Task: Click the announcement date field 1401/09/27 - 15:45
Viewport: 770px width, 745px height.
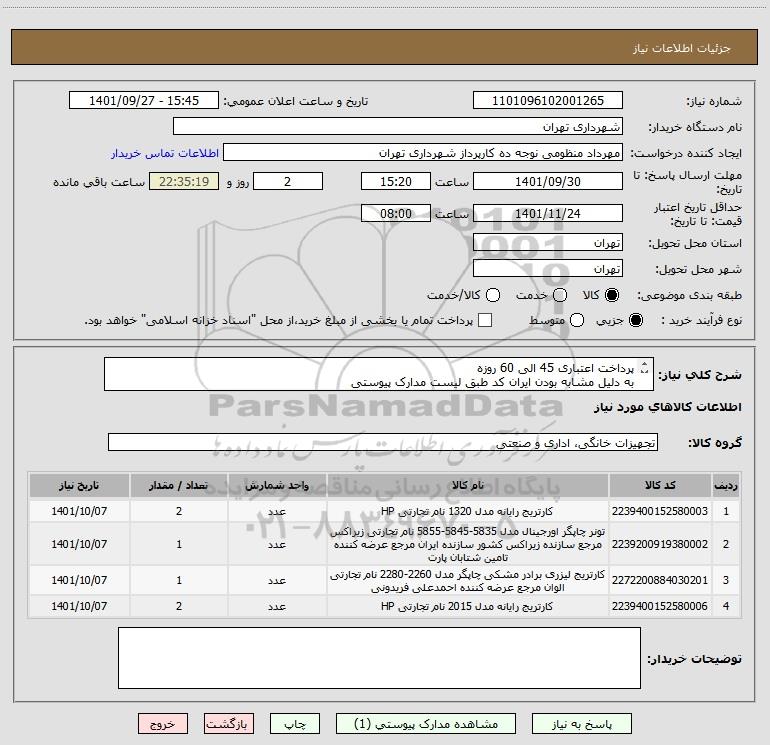Action: pos(144,101)
